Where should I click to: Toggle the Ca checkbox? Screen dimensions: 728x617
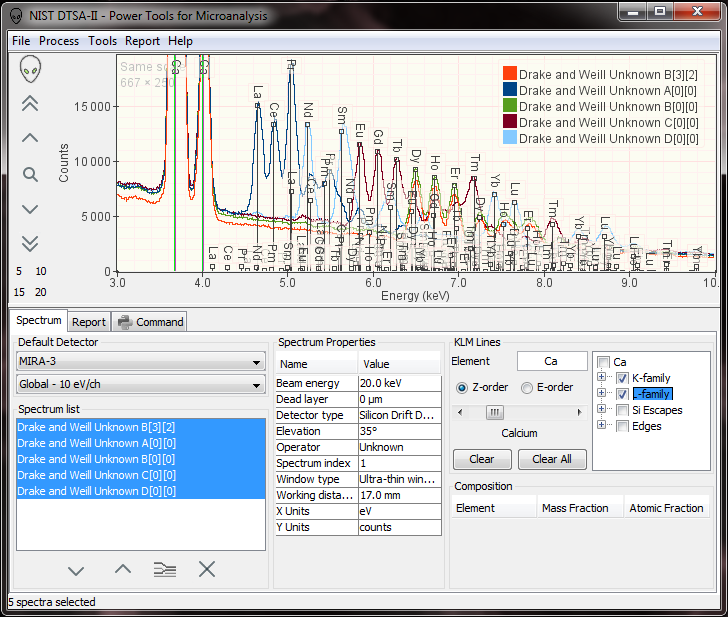pos(604,362)
